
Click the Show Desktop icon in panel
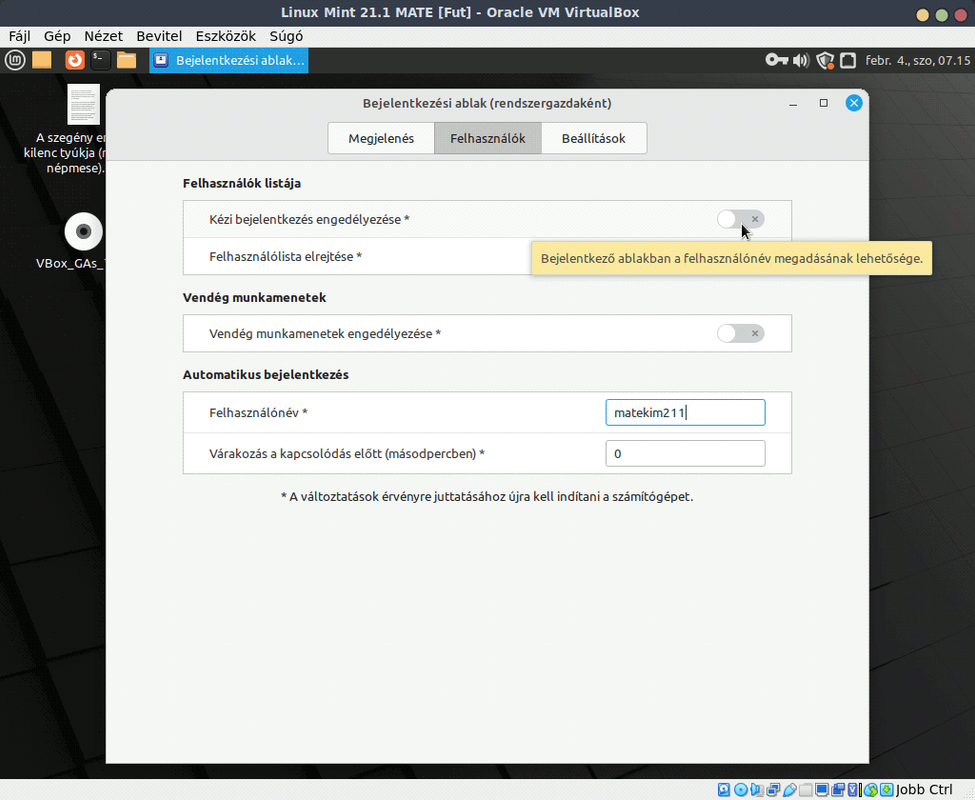click(42, 60)
